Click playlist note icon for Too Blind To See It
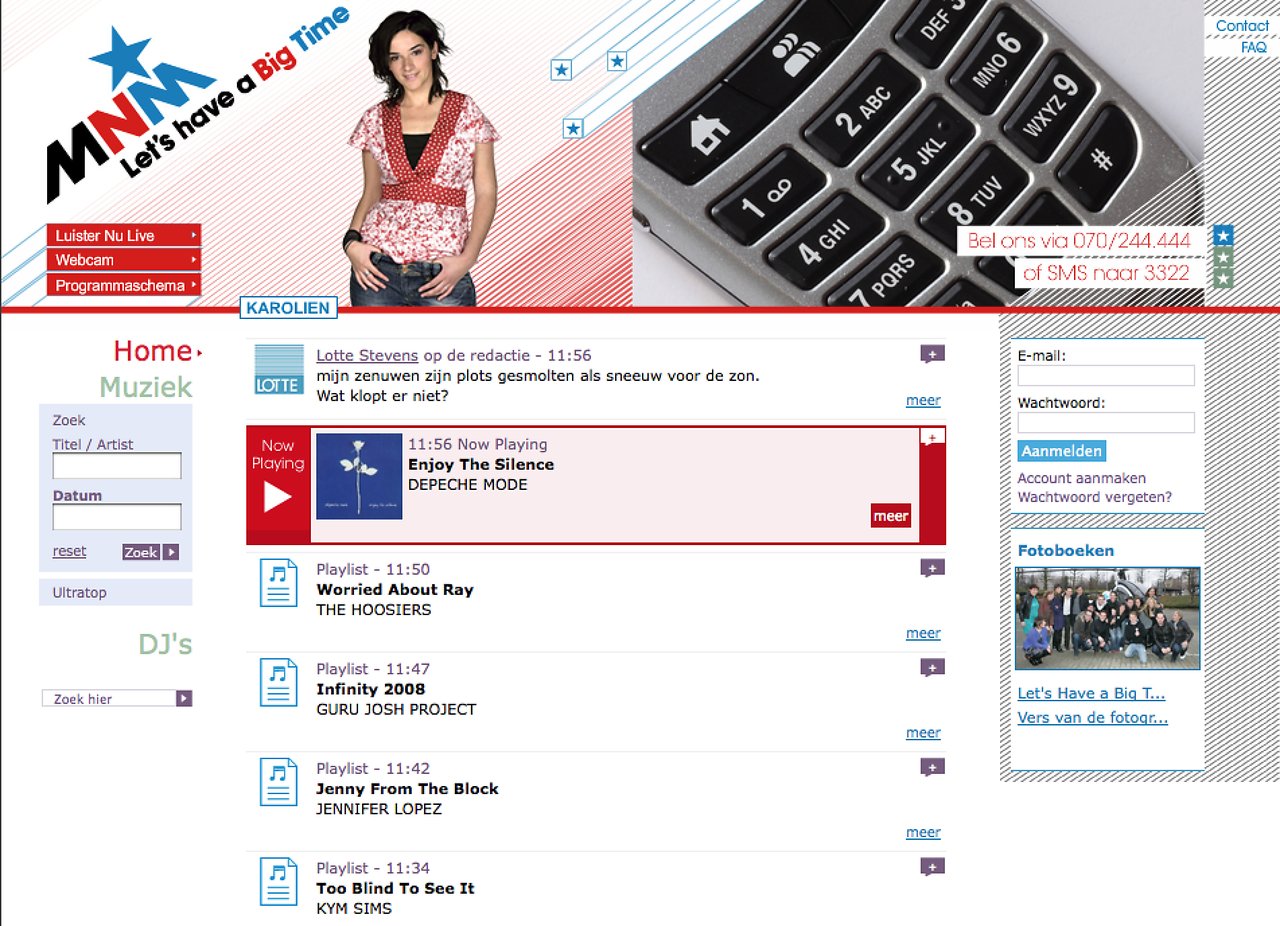This screenshot has height=926, width=1280. pos(278,881)
